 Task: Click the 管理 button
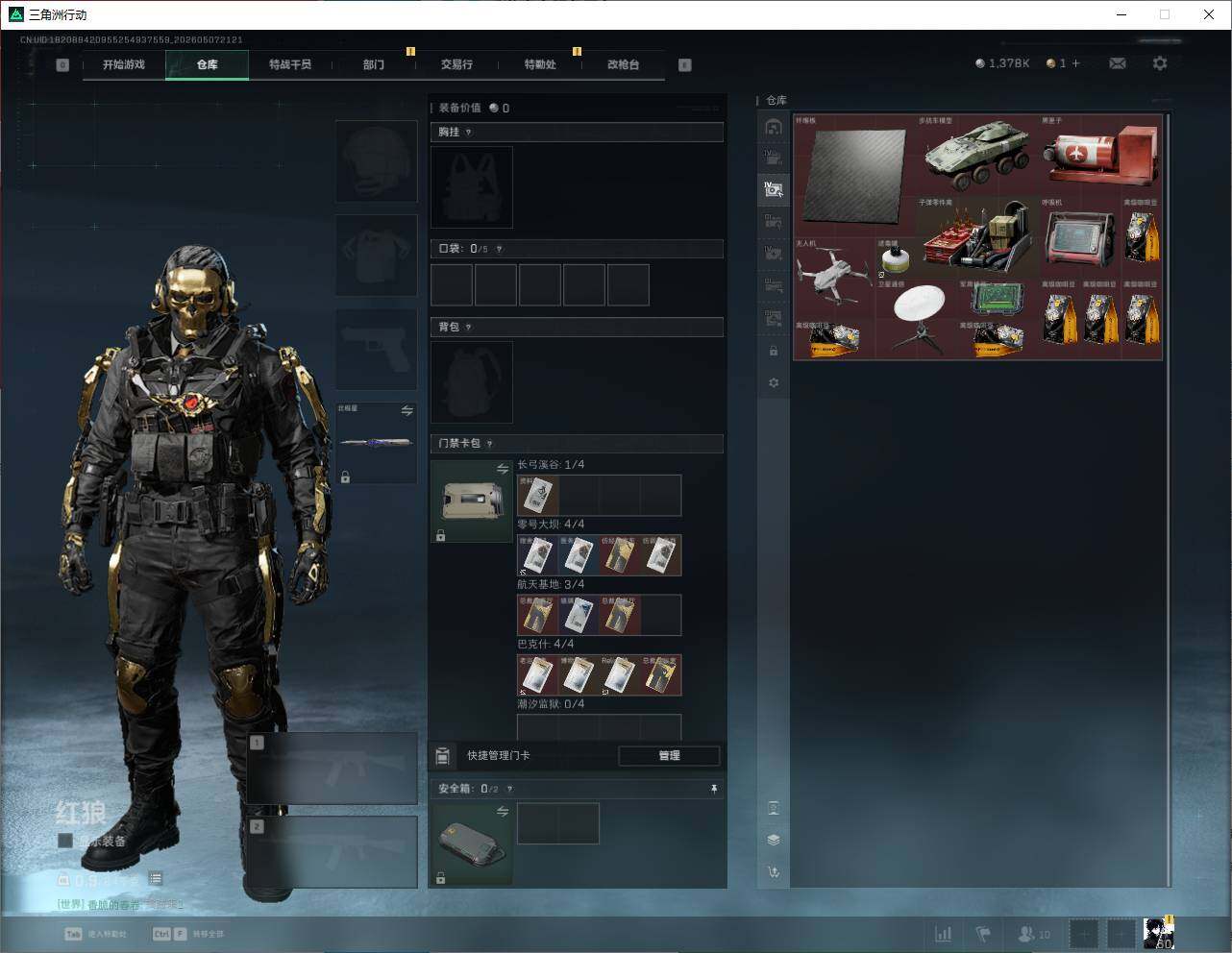click(x=669, y=755)
